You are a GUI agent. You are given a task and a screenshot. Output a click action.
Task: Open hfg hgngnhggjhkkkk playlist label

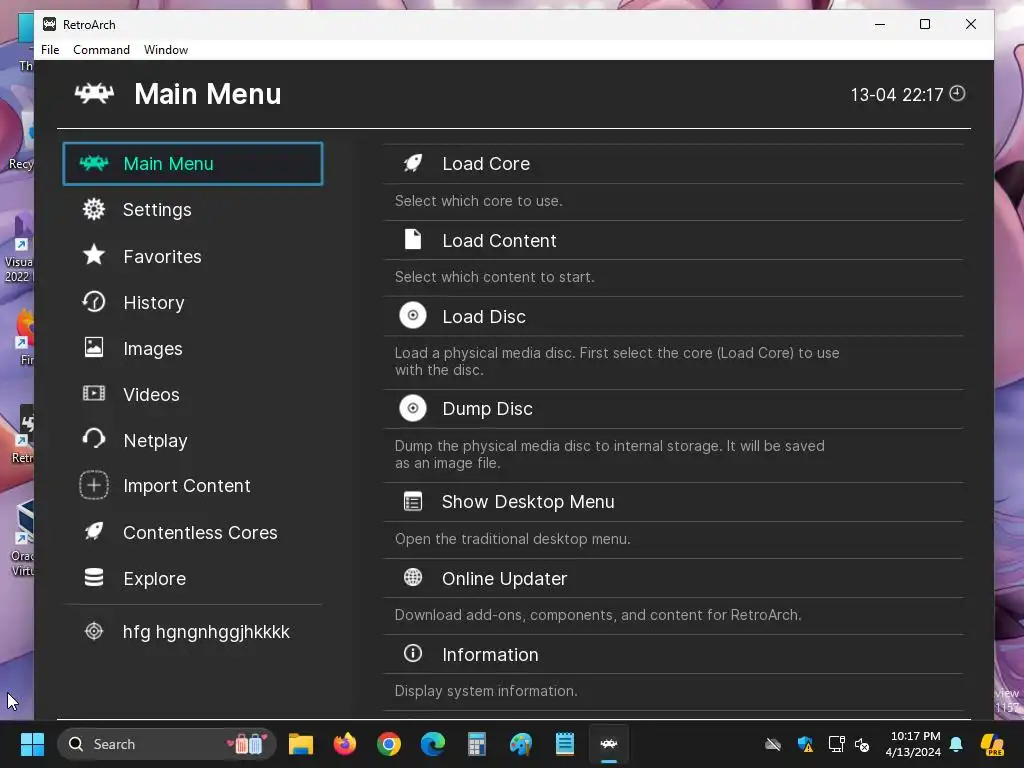click(206, 632)
